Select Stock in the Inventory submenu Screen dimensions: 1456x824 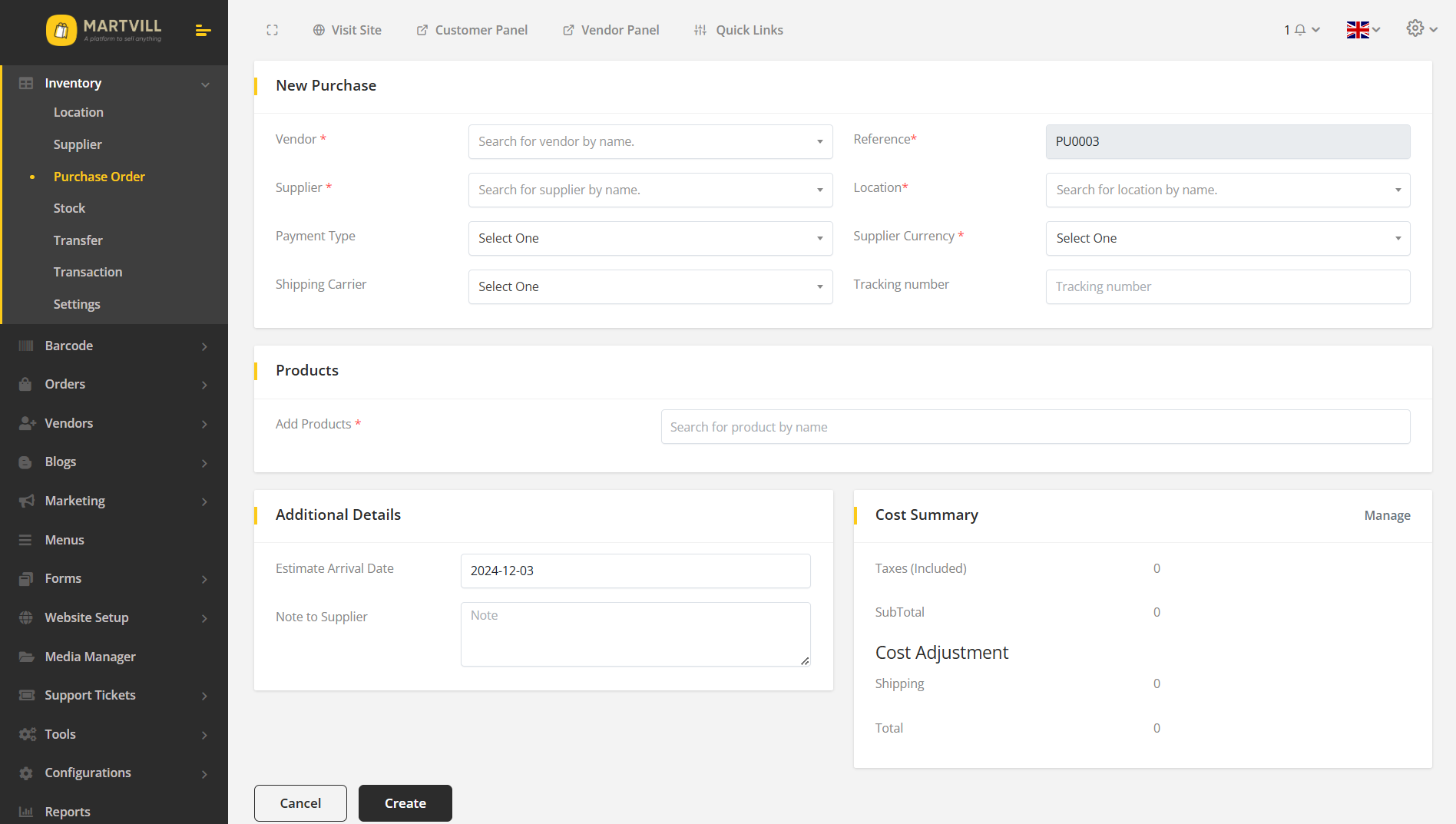tap(69, 208)
